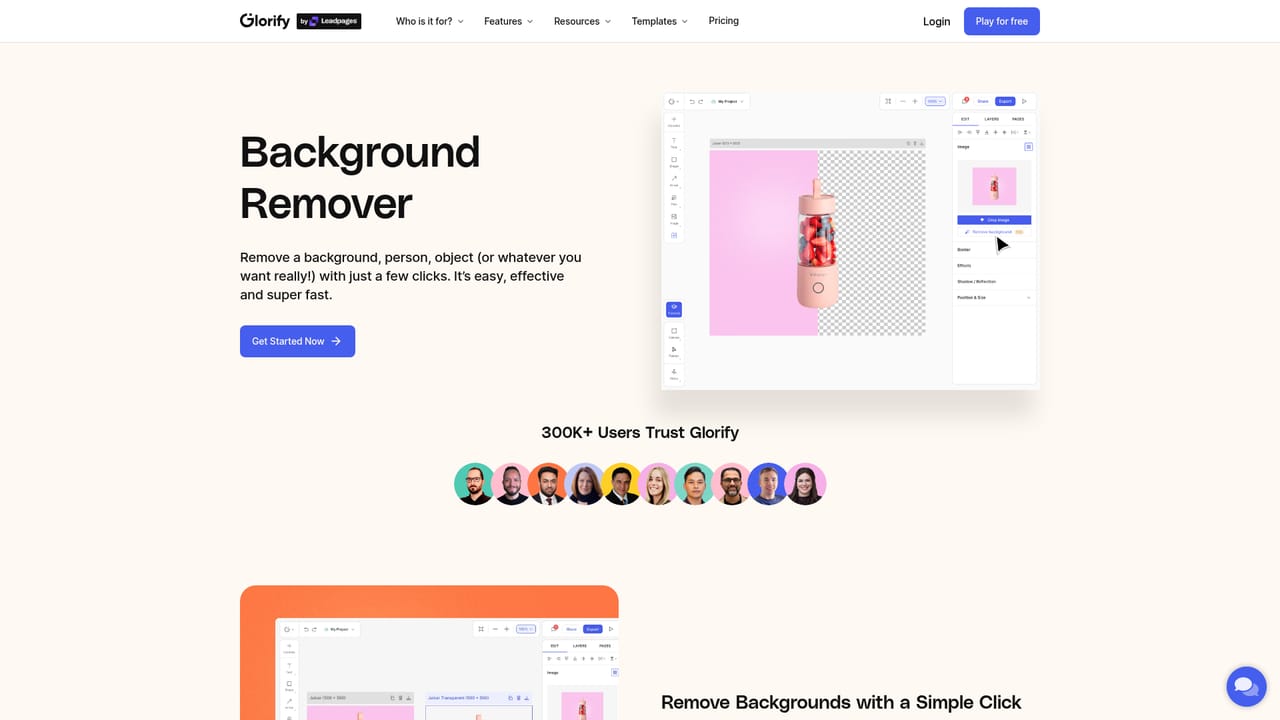Viewport: 1280px width, 720px height.
Task: Expand the Resources navigation menu
Action: coord(583,21)
